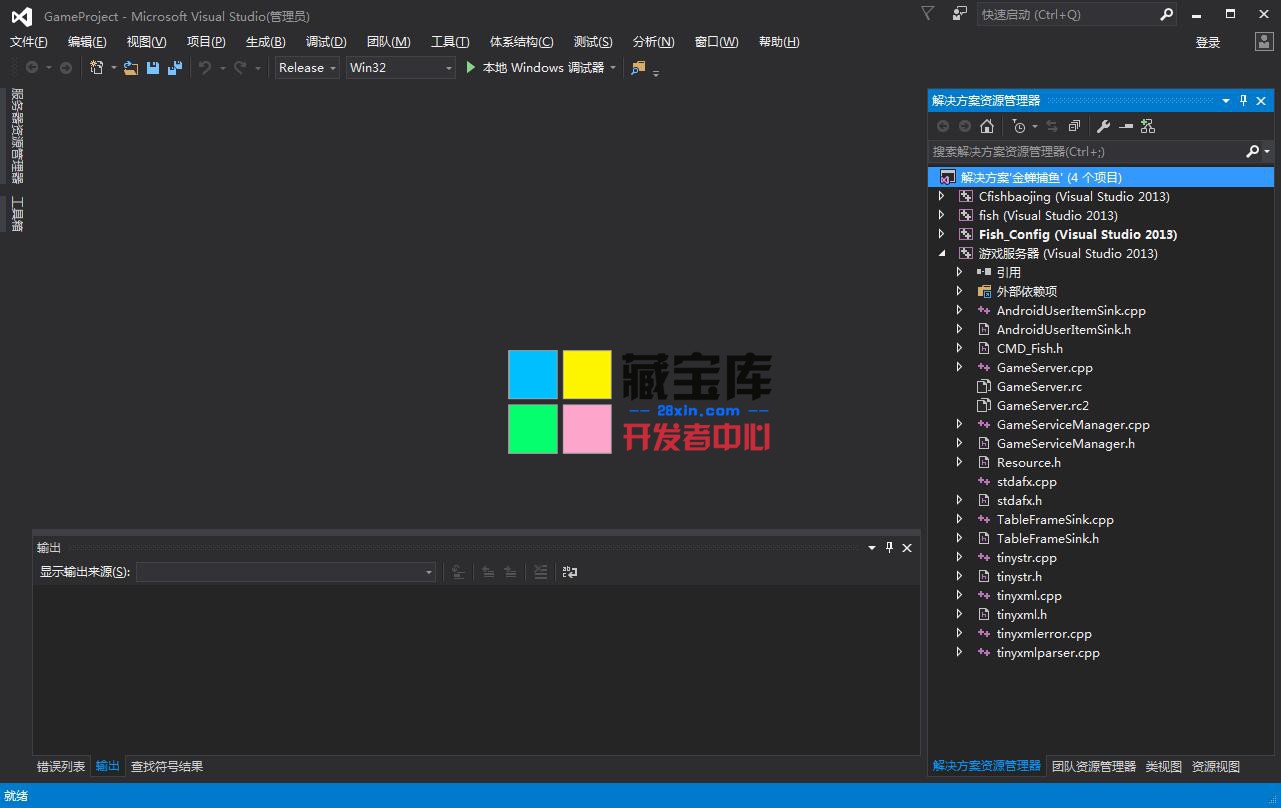1281x808 pixels.
Task: Open debugger target dropdown arrow
Action: [613, 68]
